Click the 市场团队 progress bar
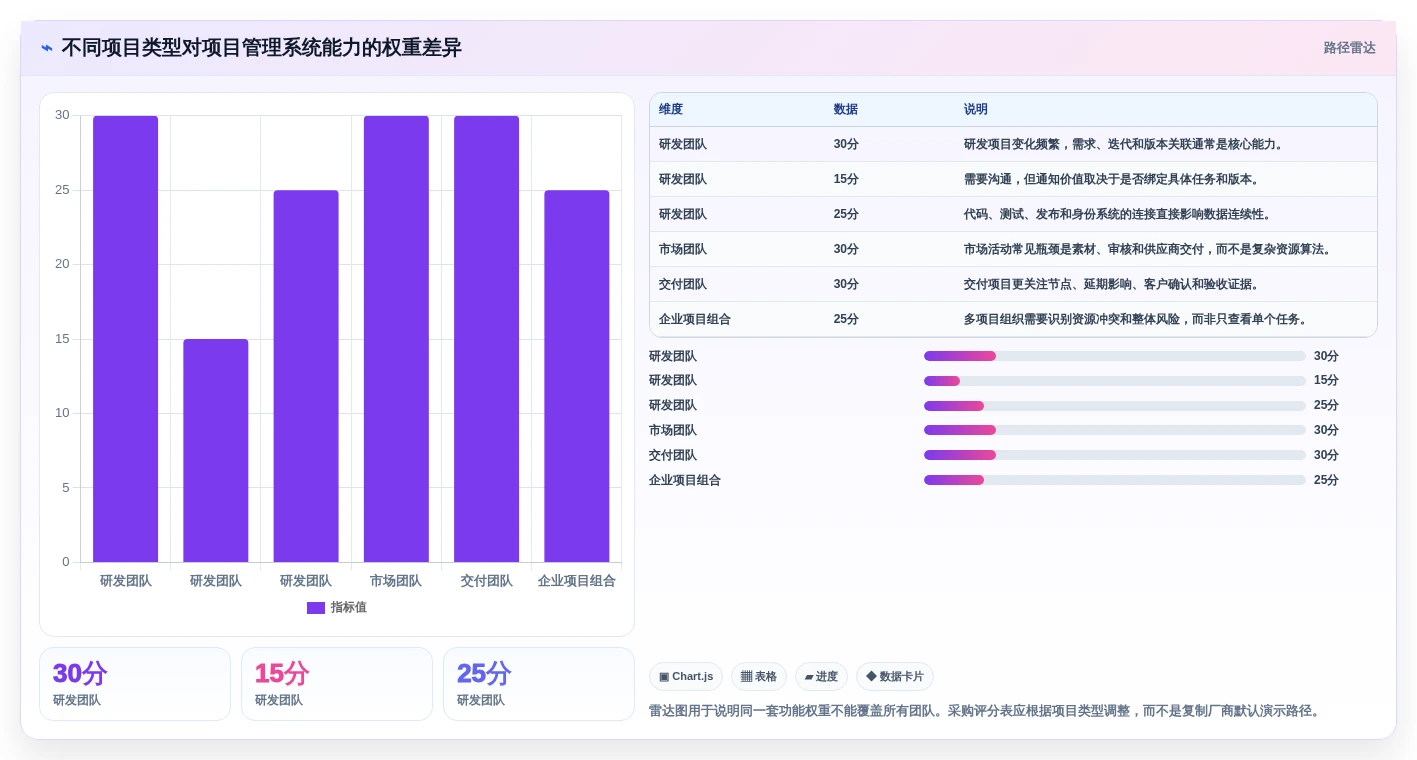Viewport: 1417px width, 760px height. (1115, 430)
